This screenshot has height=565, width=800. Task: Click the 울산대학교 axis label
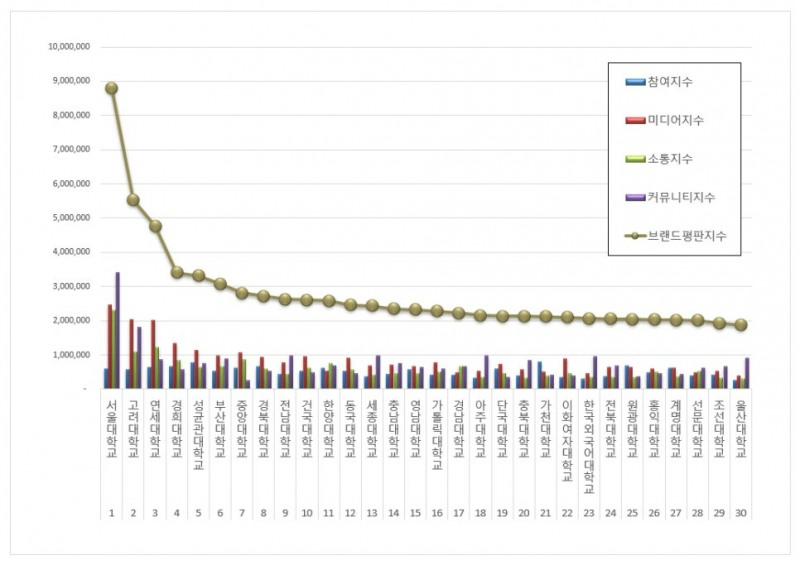coord(741,429)
